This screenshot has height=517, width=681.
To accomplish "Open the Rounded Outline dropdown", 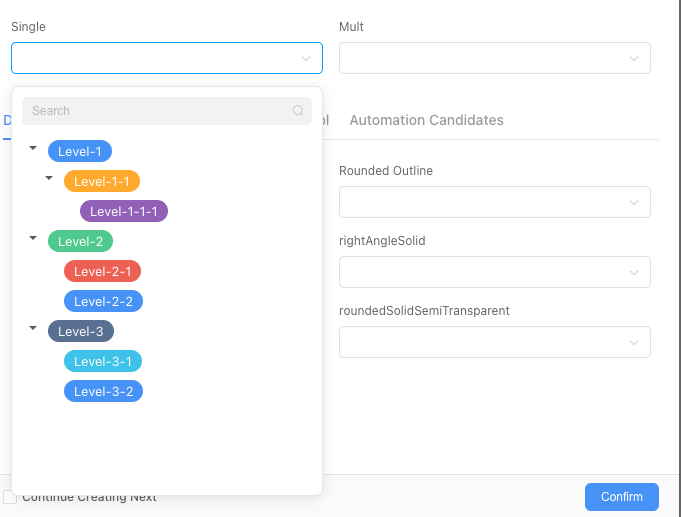I will [x=495, y=202].
